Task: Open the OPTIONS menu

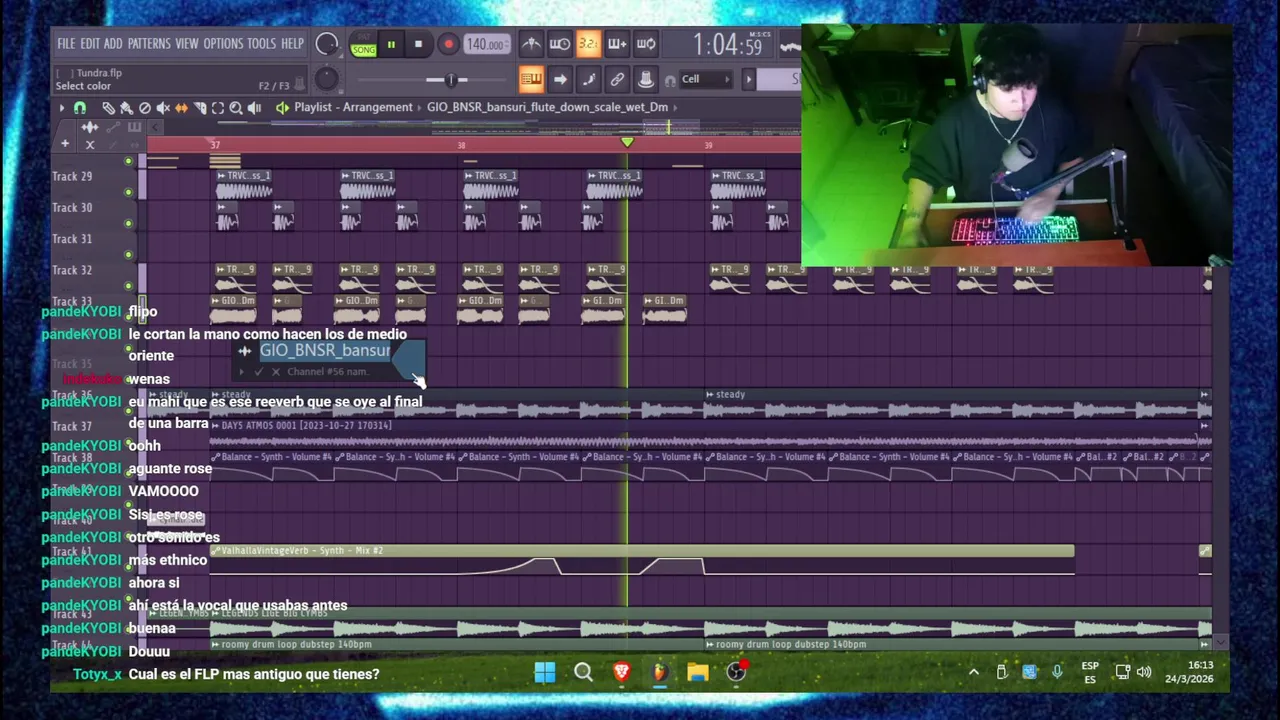Action: tap(223, 44)
